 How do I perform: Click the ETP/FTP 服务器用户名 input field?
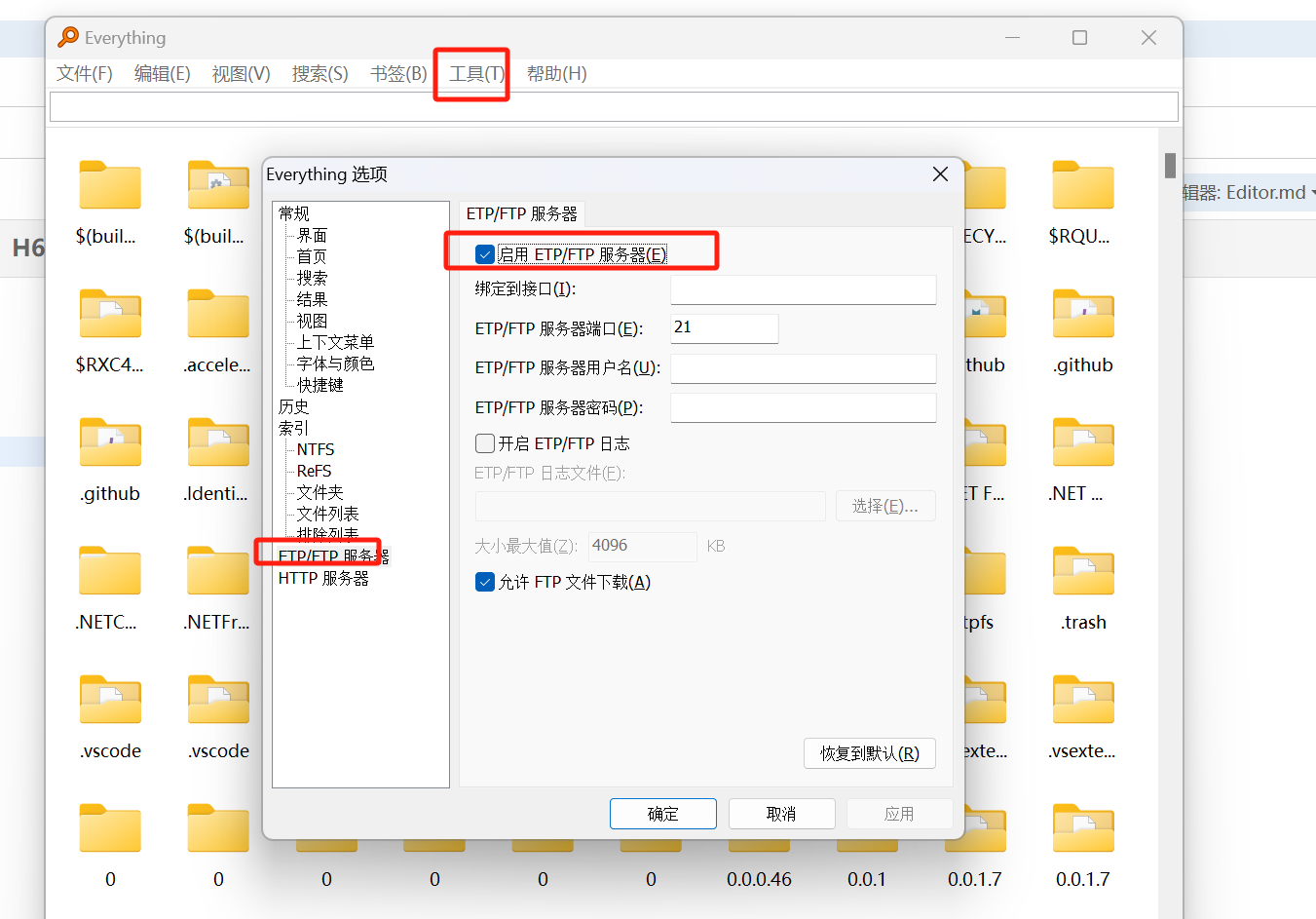(x=804, y=368)
